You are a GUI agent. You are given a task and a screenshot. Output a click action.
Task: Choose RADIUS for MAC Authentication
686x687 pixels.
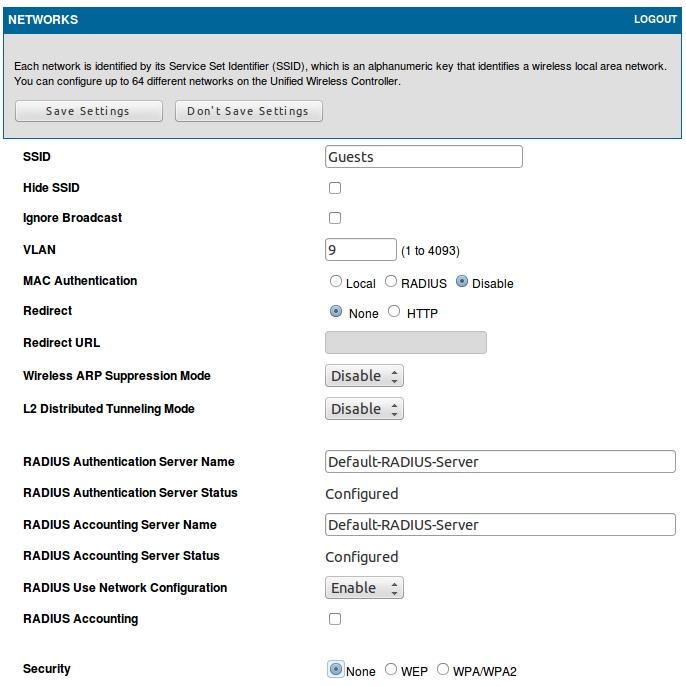pos(391,282)
